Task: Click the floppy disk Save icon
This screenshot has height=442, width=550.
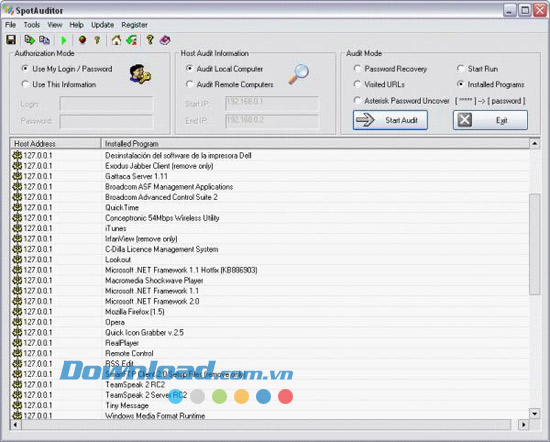Action: coord(11,40)
